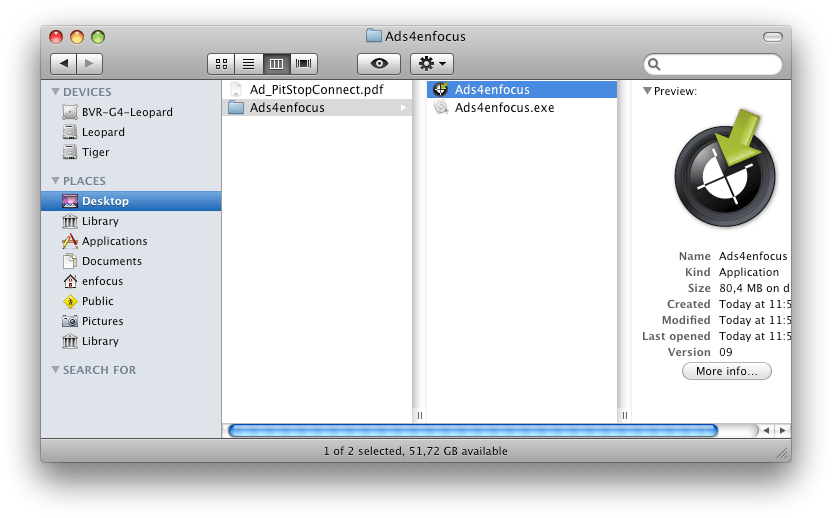Click the PDF document icon

click(236, 90)
